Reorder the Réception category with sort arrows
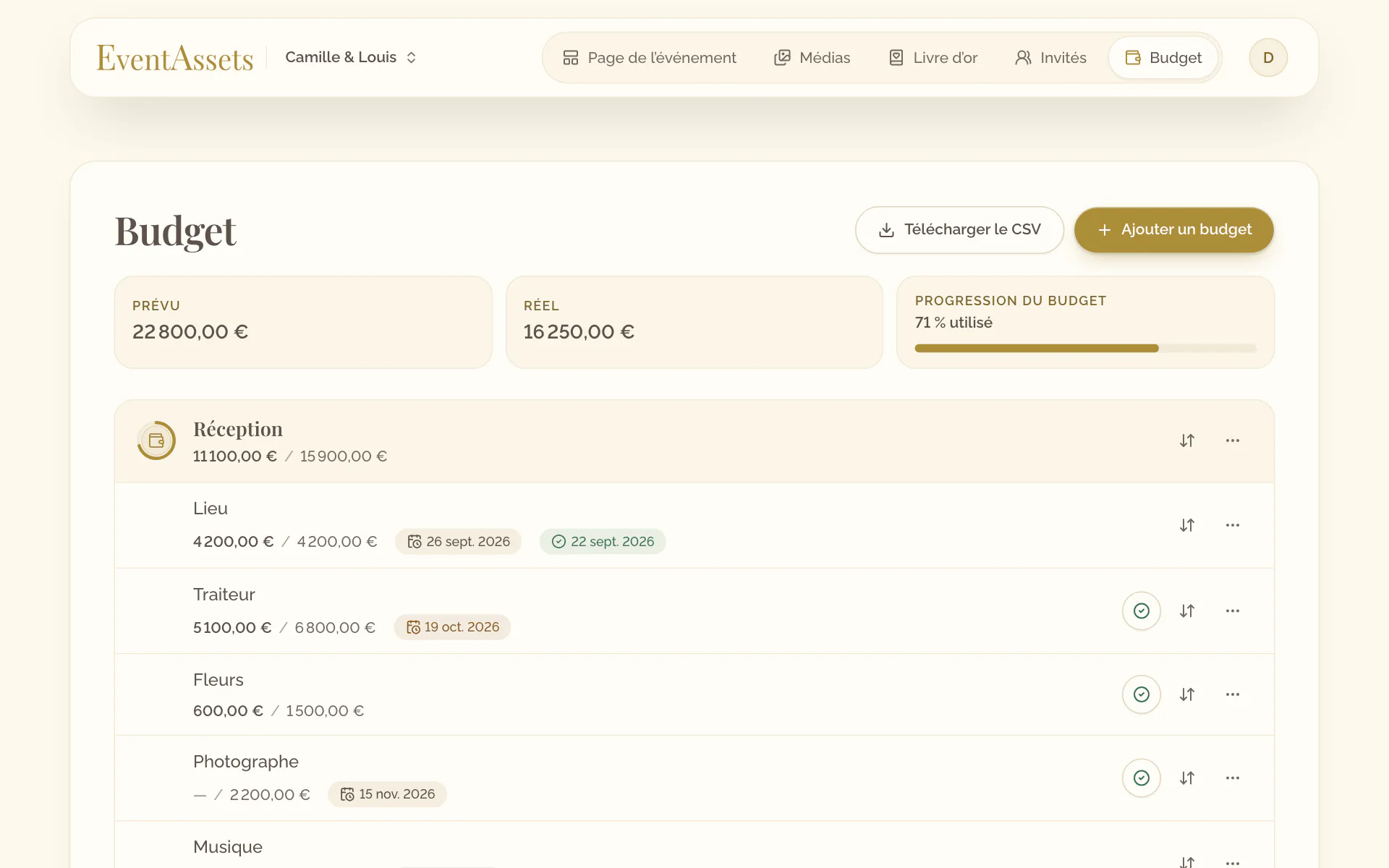The width and height of the screenshot is (1389, 868). click(x=1187, y=441)
